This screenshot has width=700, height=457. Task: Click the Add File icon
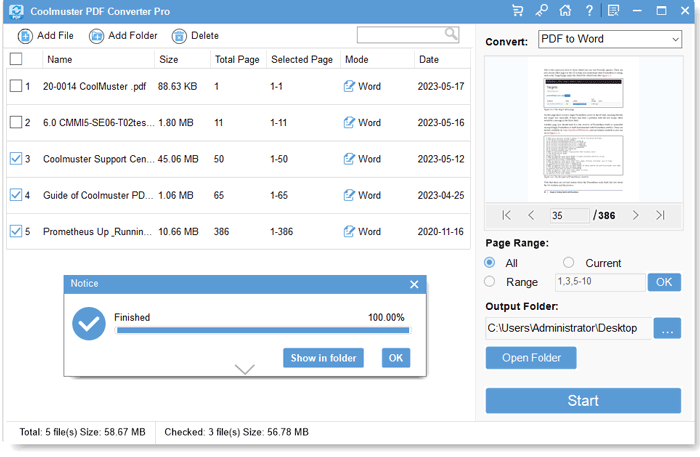25,36
